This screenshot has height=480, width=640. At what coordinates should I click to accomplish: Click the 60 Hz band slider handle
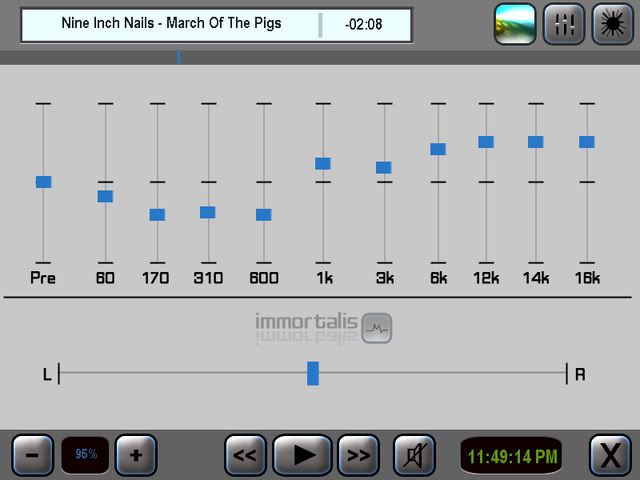[105, 196]
